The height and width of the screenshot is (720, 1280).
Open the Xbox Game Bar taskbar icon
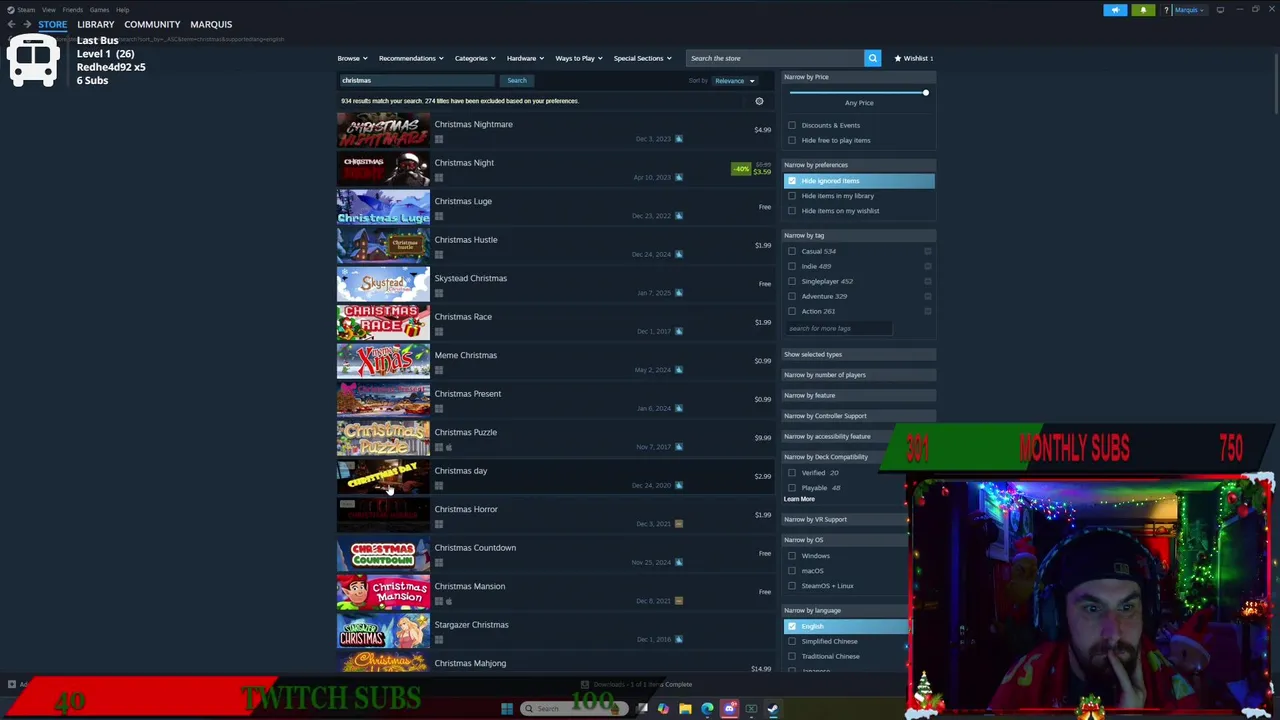tap(751, 709)
